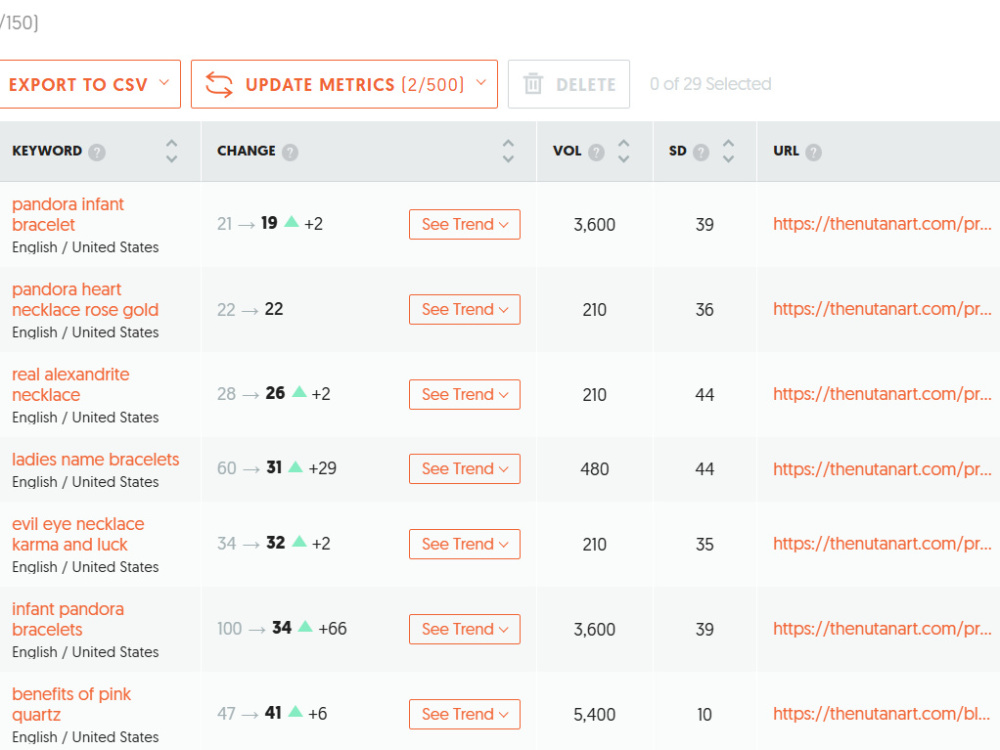Open the URL for infant pandora bracelets
1000x750 pixels.
tap(882, 629)
